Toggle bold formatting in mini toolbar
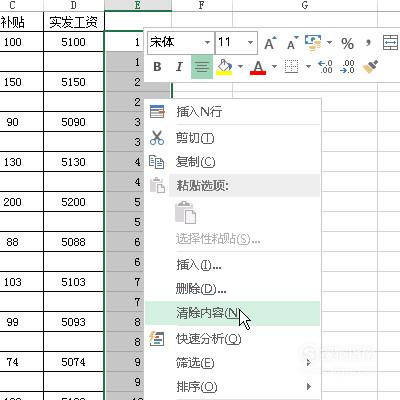This screenshot has width=400, height=400. pyautogui.click(x=157, y=67)
